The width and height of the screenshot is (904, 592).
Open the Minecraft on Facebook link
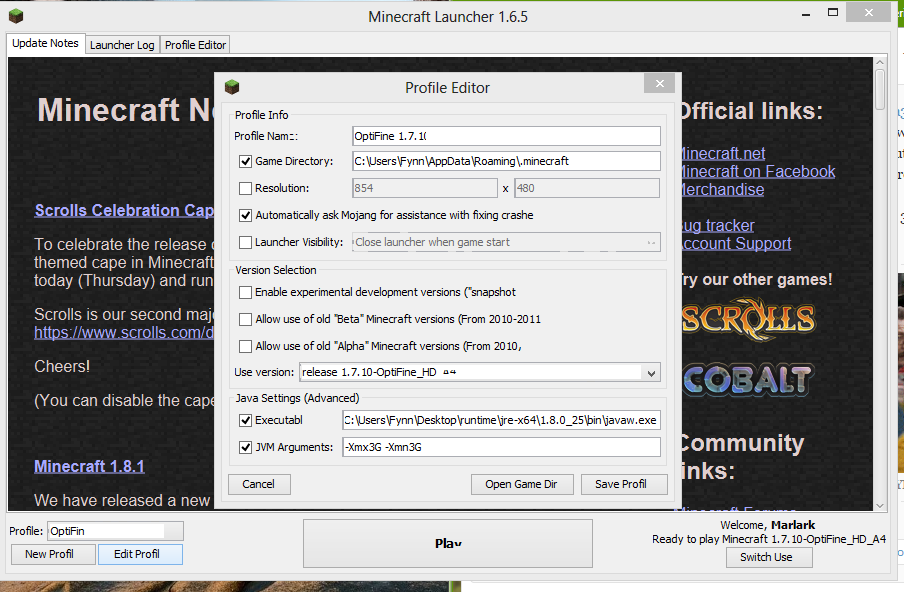[x=758, y=172]
